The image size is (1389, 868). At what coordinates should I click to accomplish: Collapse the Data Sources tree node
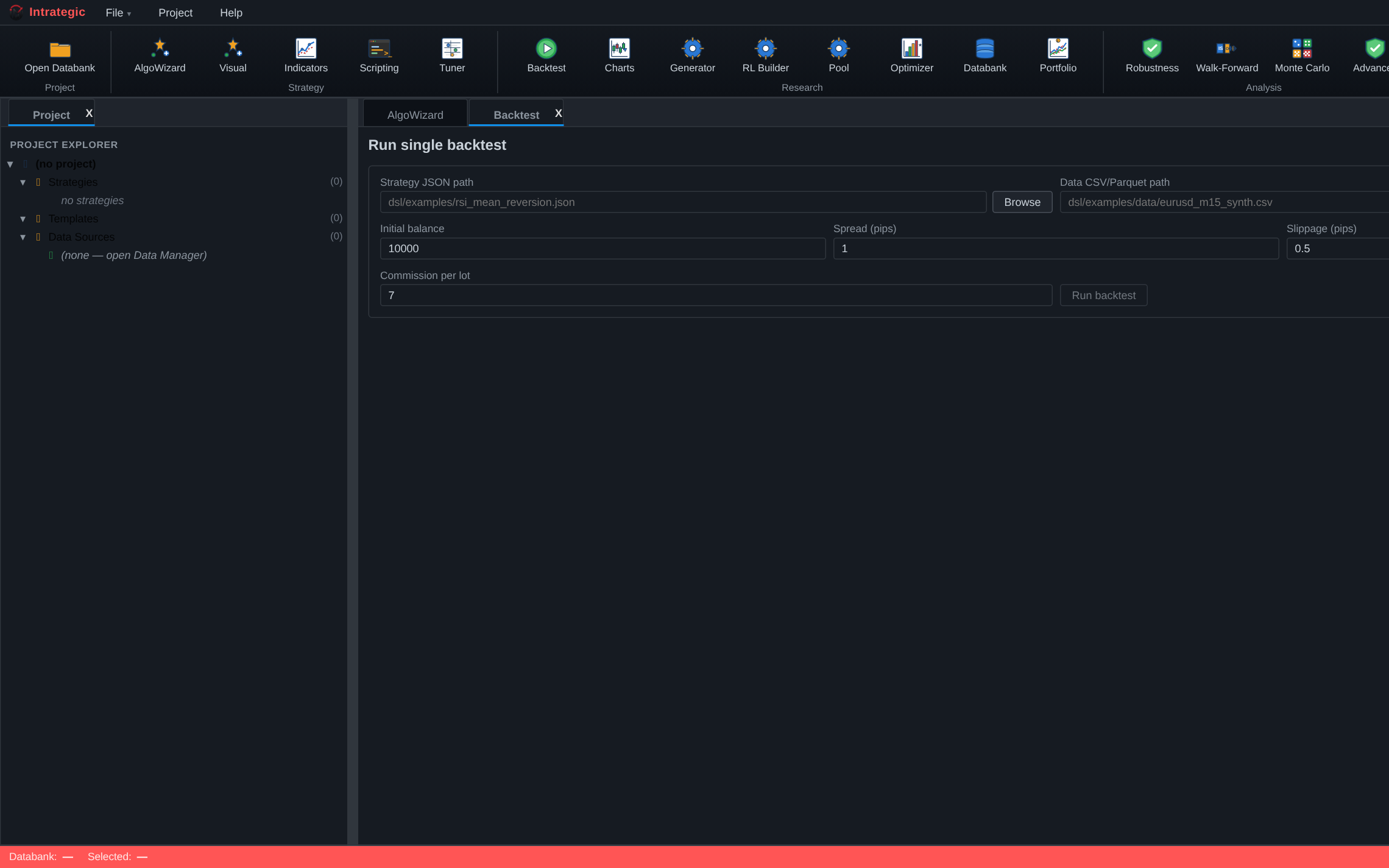coord(23,238)
